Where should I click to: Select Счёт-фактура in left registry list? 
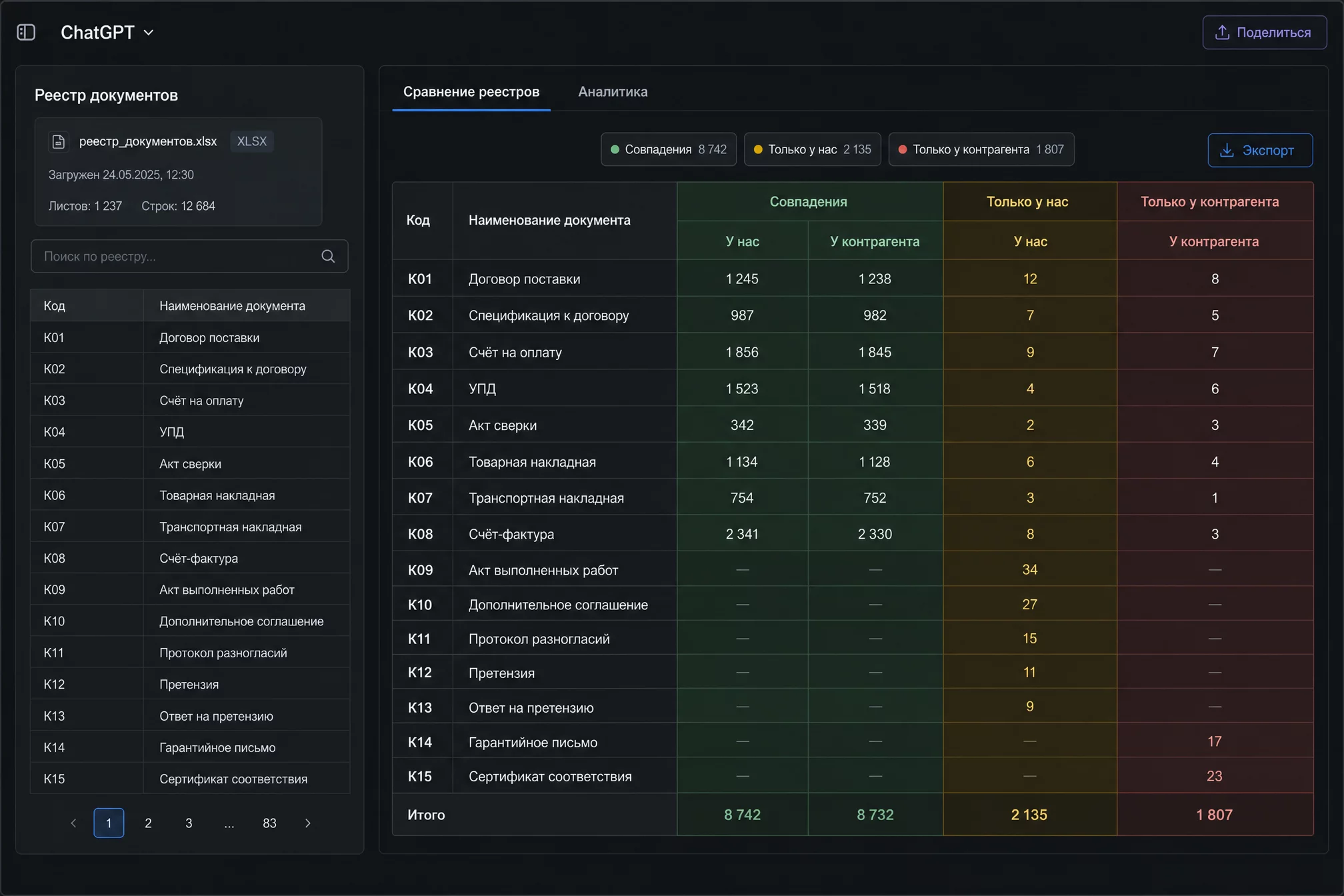(x=190, y=558)
